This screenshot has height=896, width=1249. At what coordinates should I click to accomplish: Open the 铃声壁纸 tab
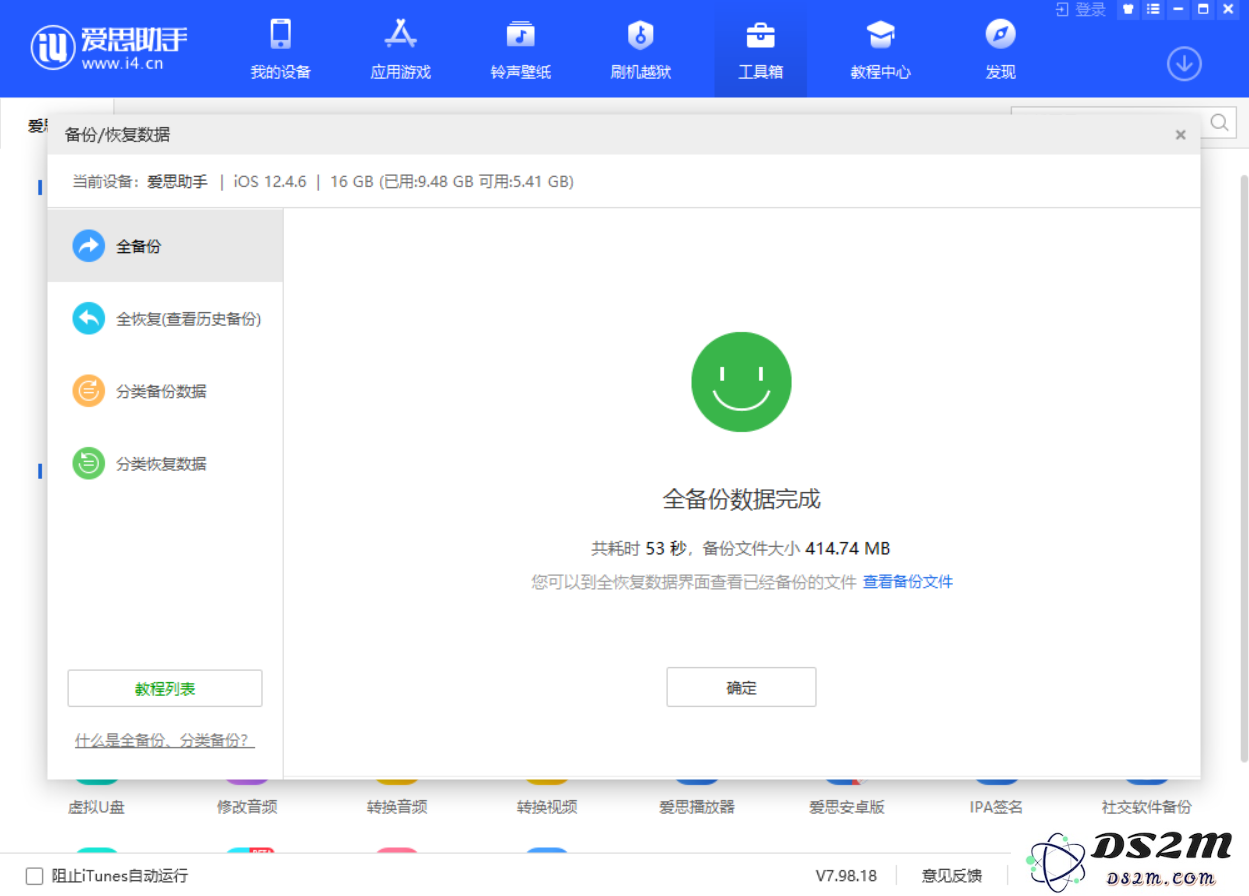point(520,48)
